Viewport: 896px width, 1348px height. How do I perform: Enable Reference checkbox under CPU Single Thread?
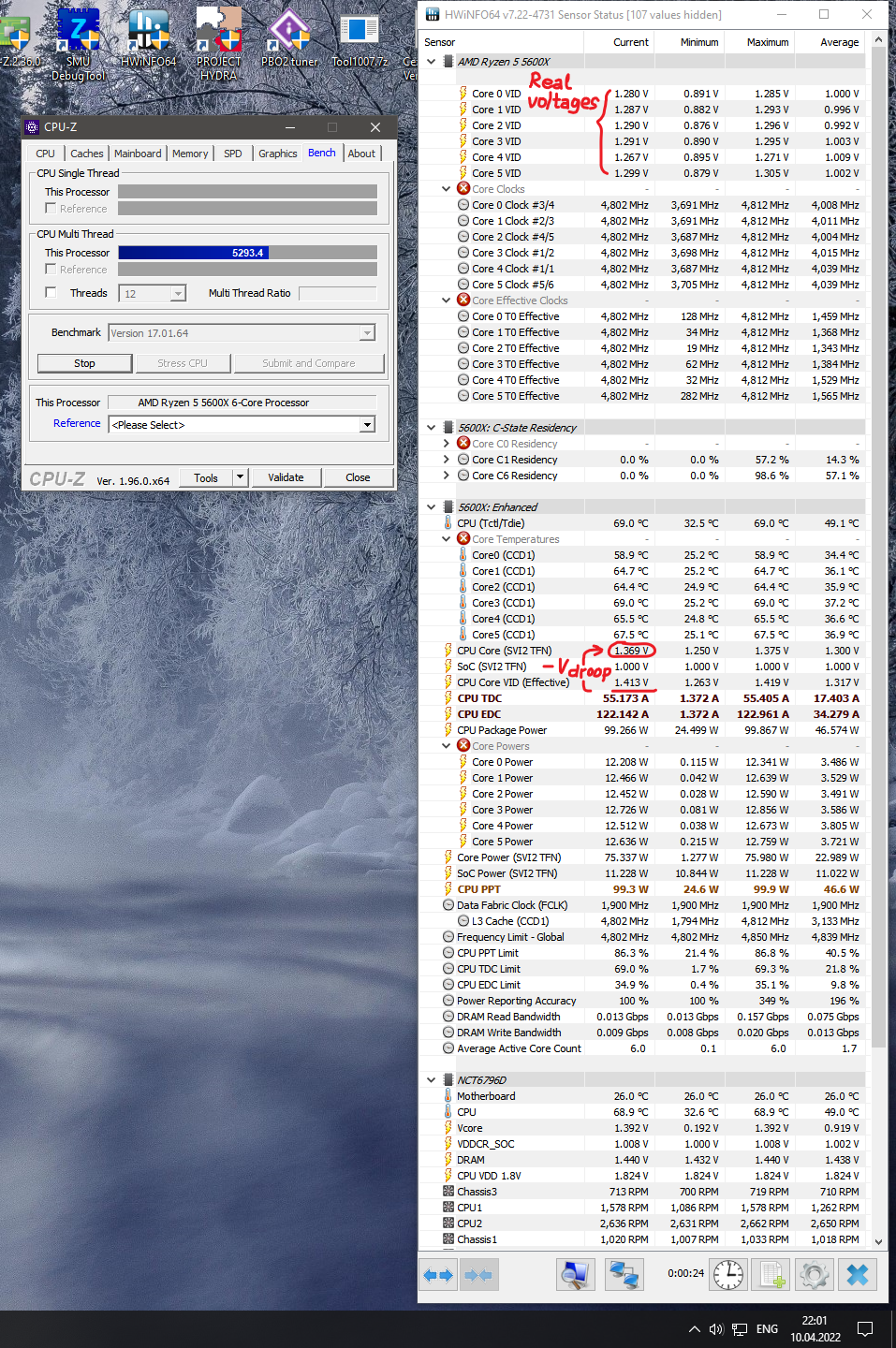click(51, 208)
